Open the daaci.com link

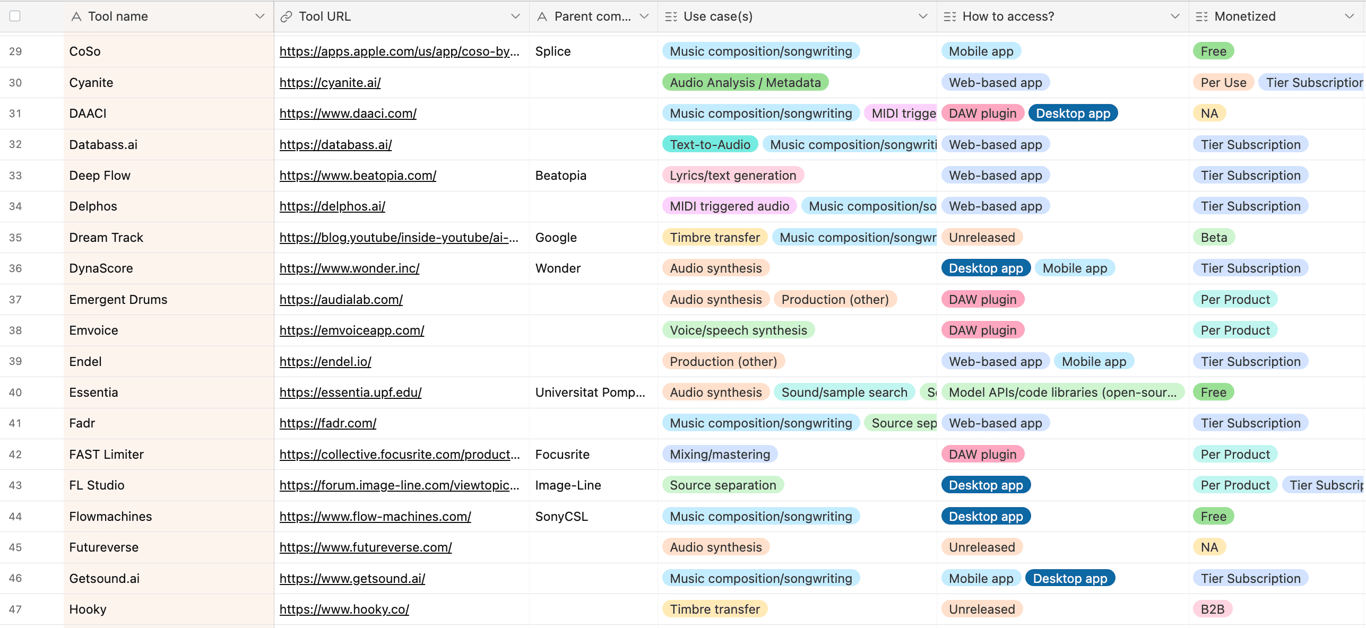[348, 113]
